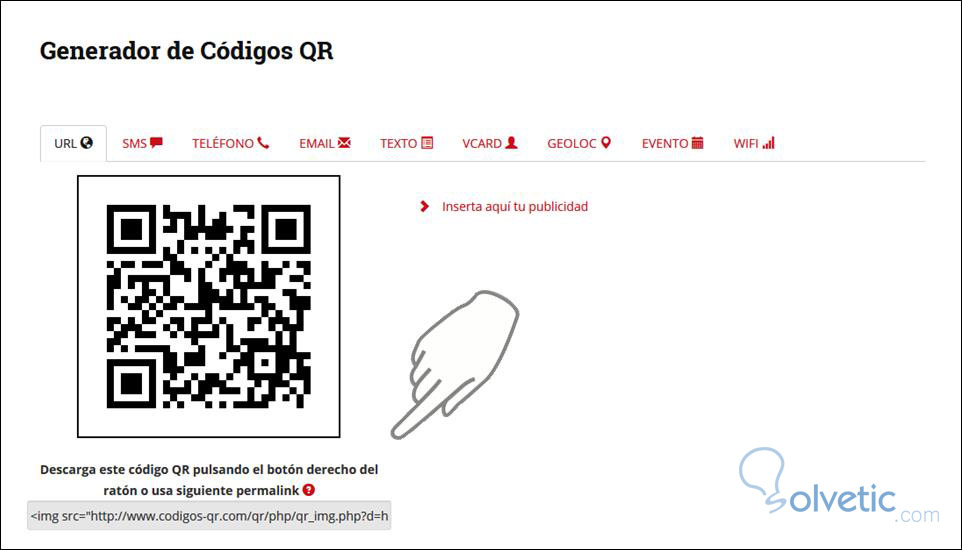
Task: Click the GEOLOC map pin icon
Action: coord(606,142)
